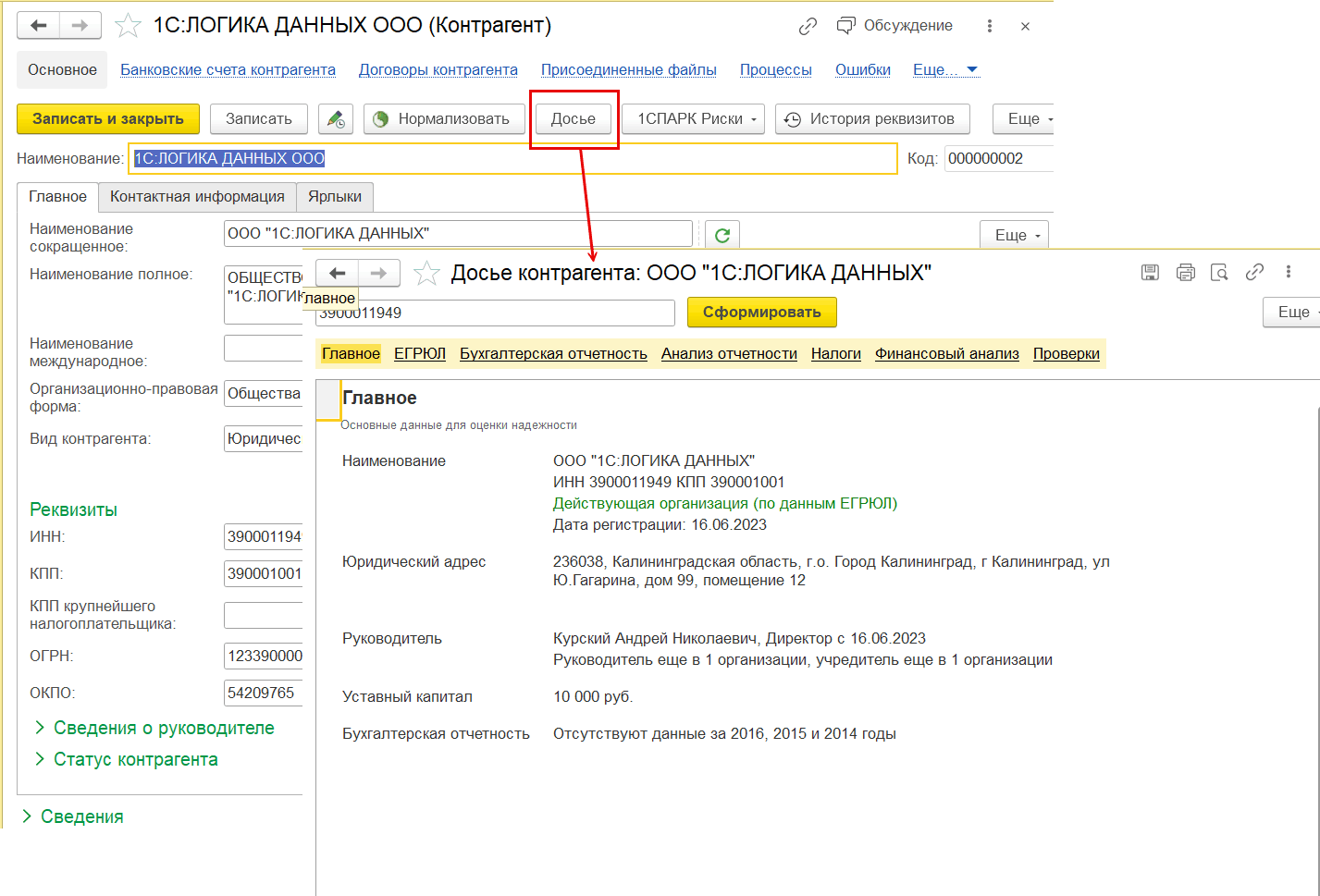
Task: Click Сформировать button
Action: pyautogui.click(x=762, y=312)
